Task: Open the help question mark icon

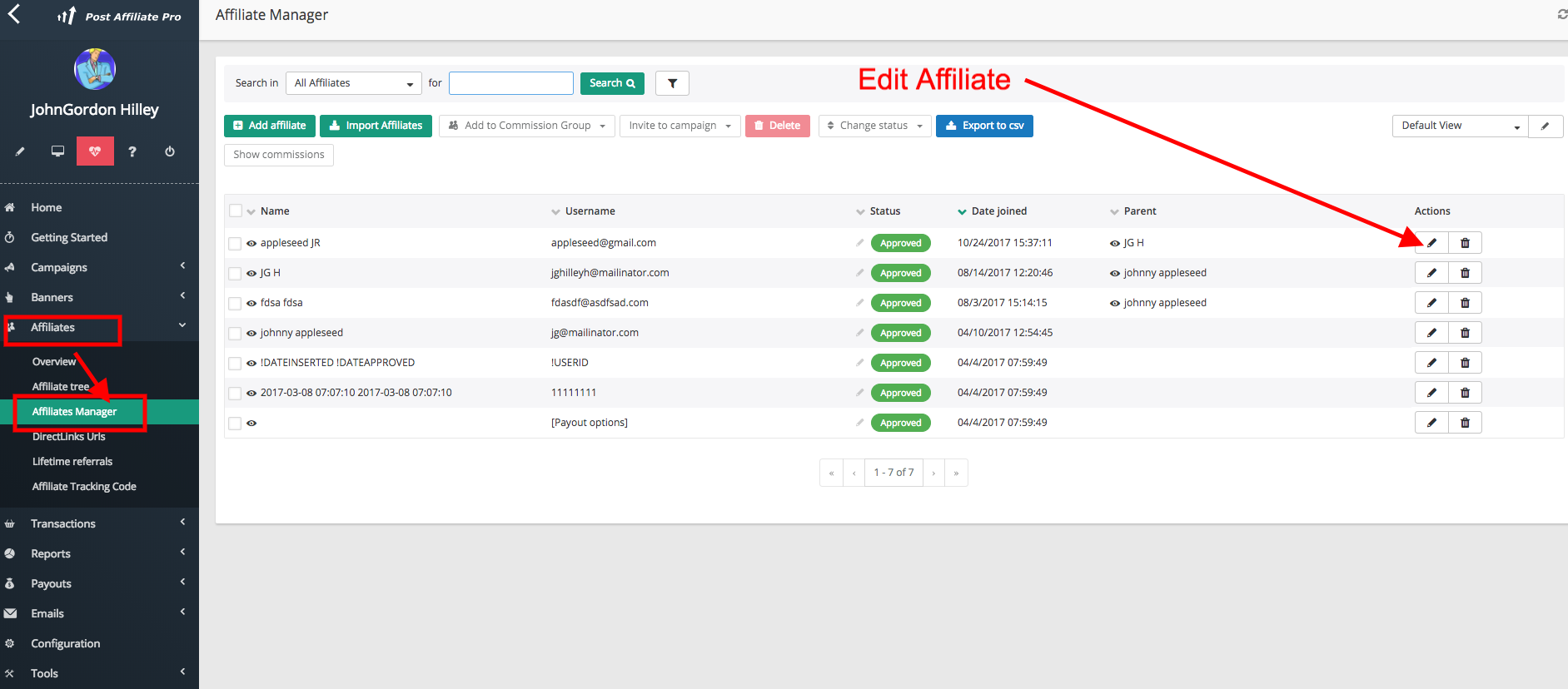Action: (132, 151)
